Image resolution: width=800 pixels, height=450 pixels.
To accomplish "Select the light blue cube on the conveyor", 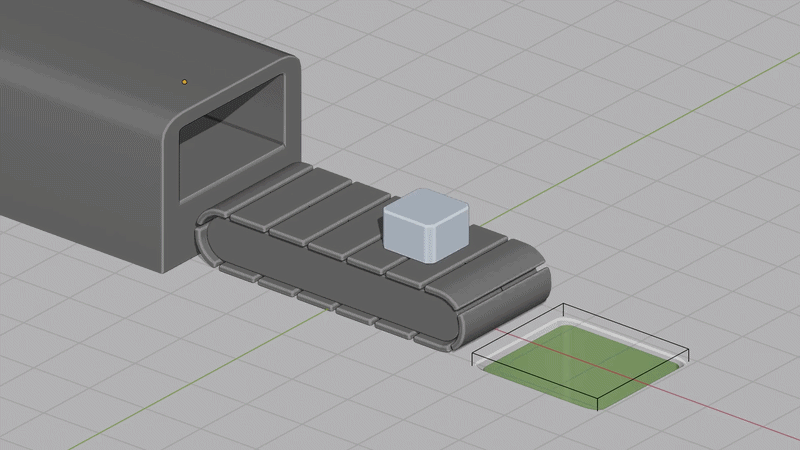I will (x=426, y=226).
